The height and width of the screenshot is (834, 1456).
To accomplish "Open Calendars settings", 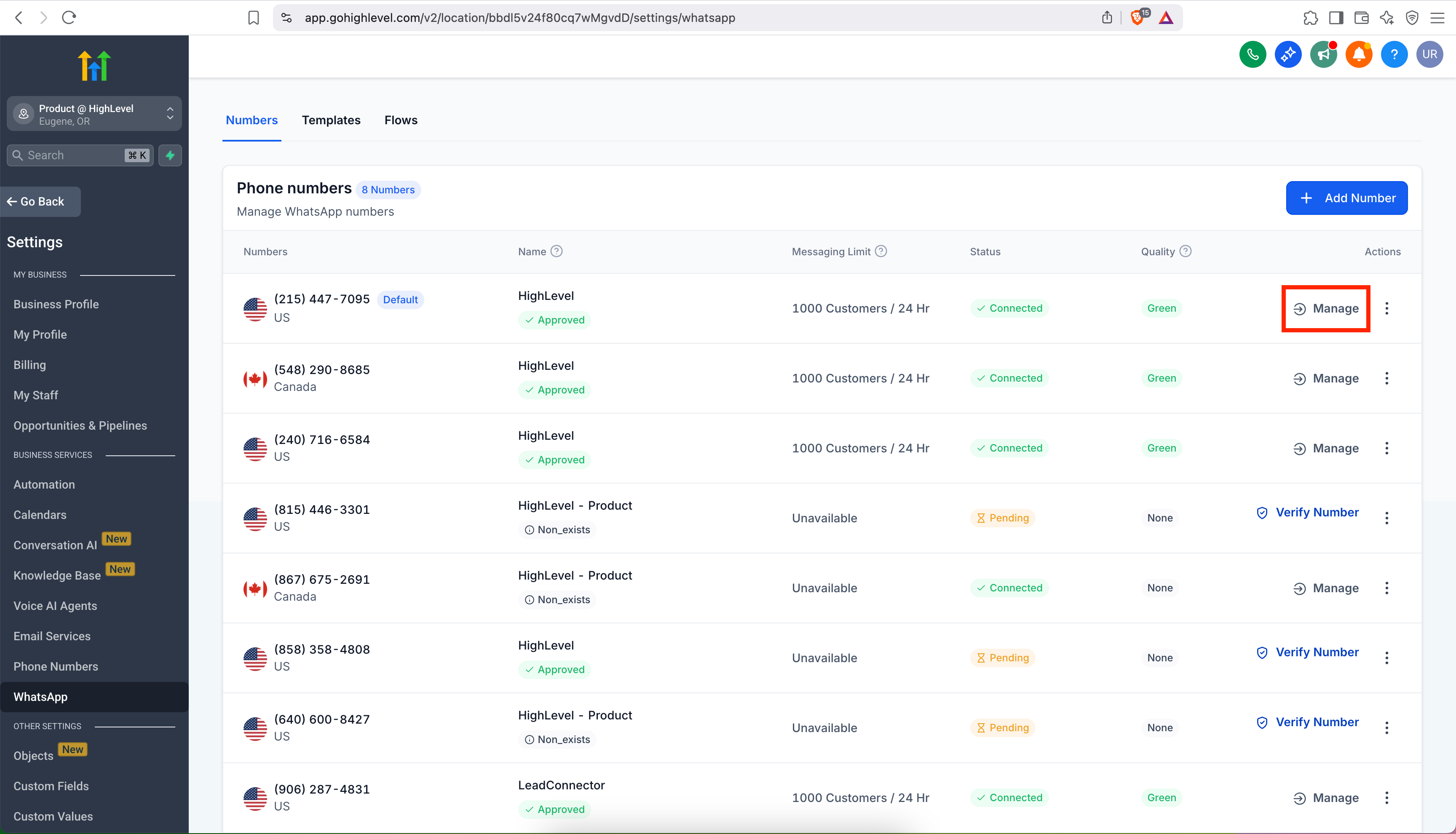I will [40, 515].
